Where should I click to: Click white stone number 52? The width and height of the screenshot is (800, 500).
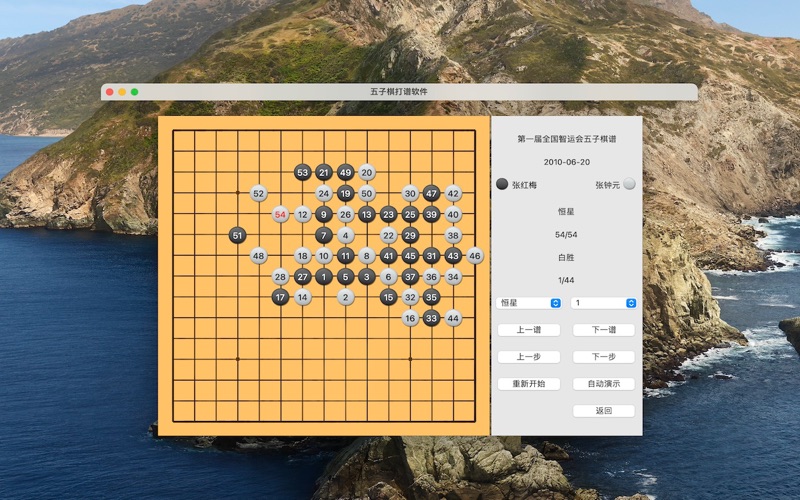tap(259, 193)
